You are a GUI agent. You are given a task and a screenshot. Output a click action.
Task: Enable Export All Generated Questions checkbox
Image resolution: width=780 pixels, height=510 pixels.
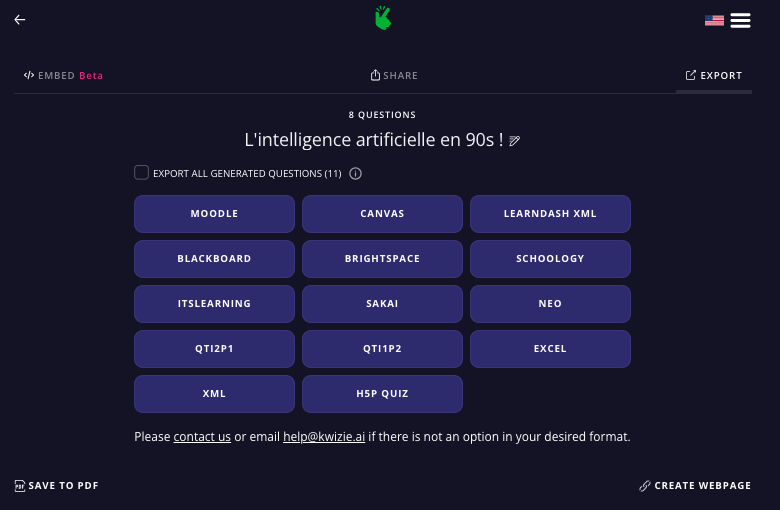[142, 173]
